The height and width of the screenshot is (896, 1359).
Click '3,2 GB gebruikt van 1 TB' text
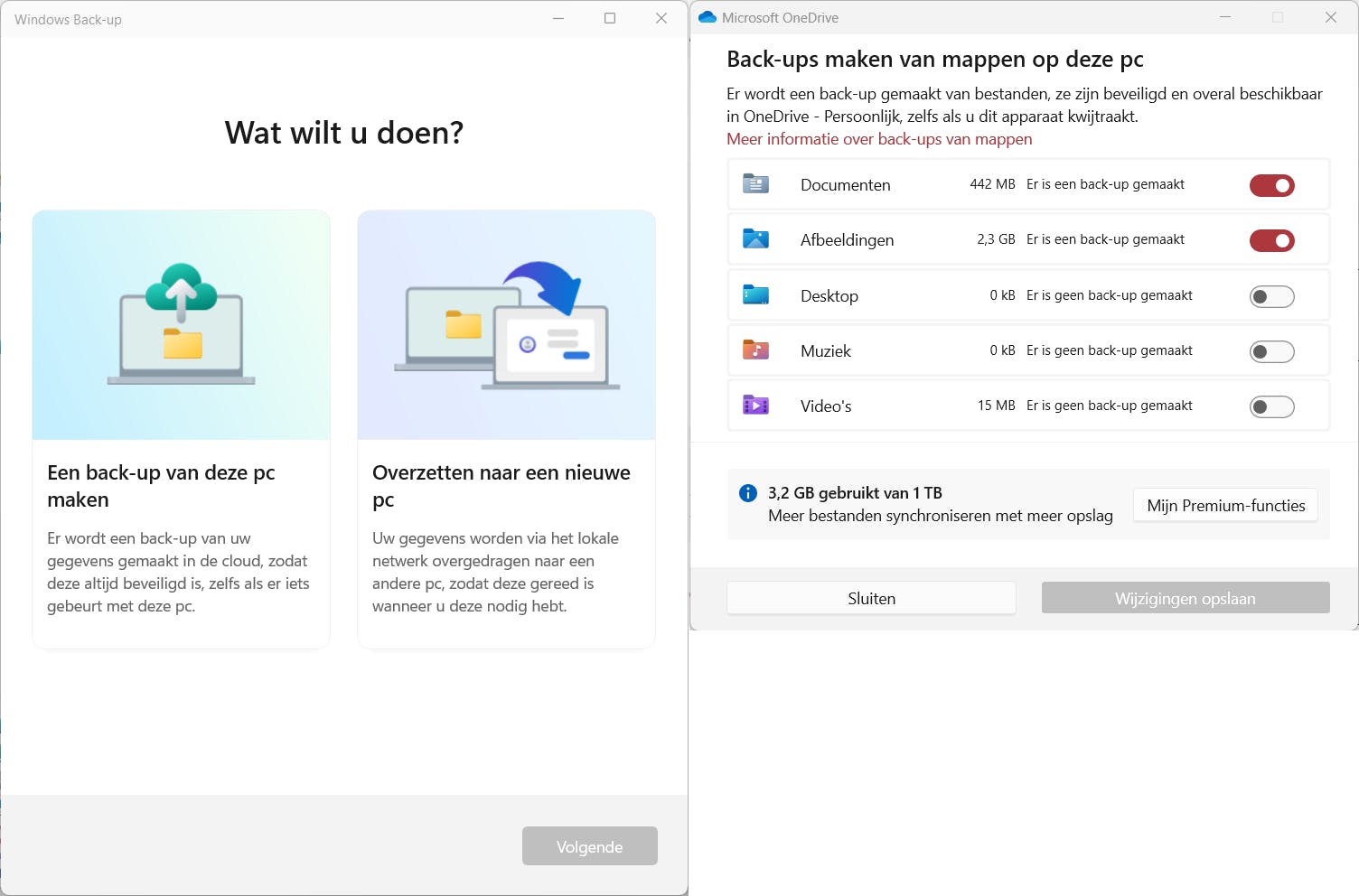point(855,493)
